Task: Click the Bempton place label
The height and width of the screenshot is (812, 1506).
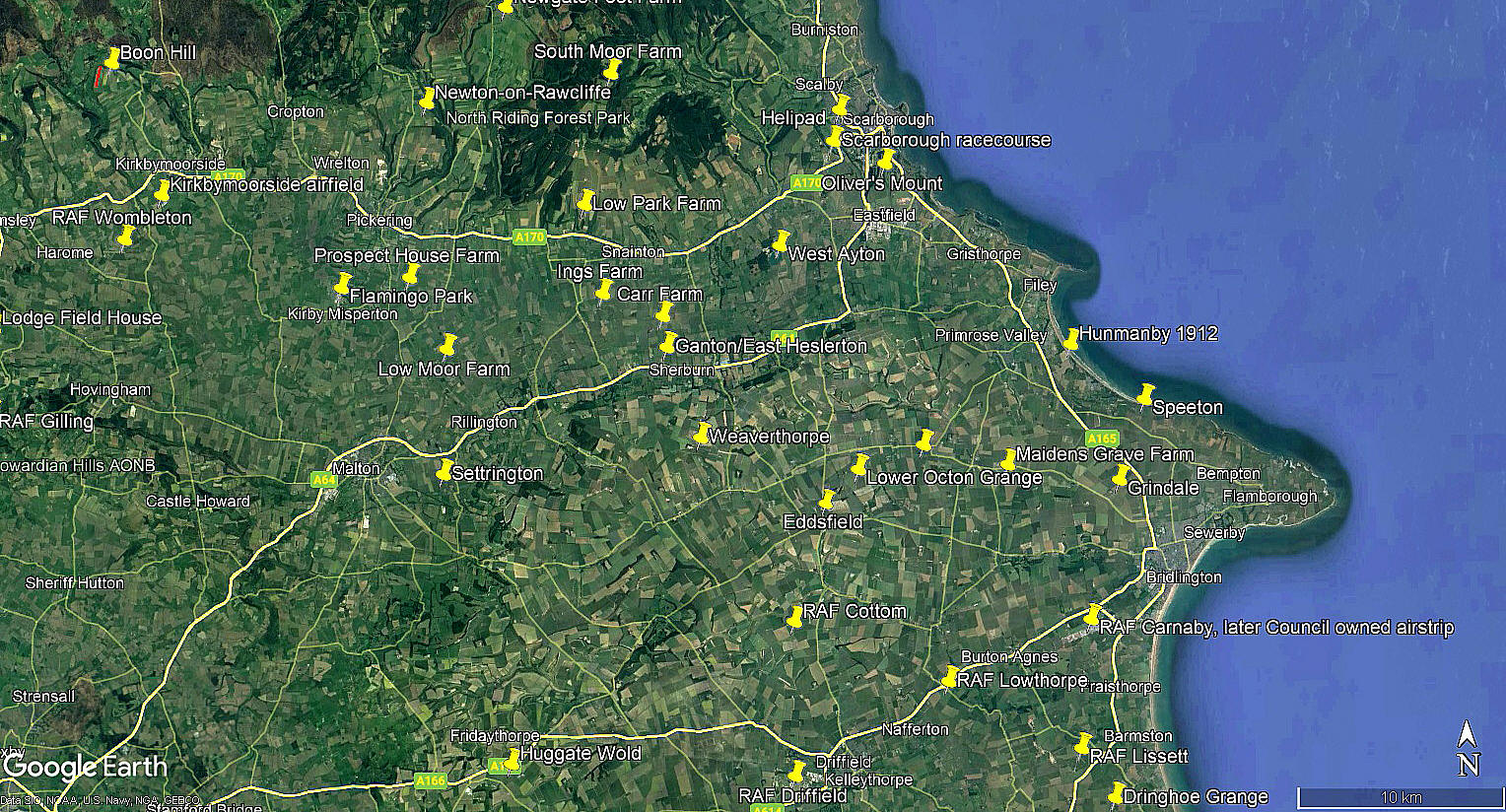Action: click(1228, 474)
